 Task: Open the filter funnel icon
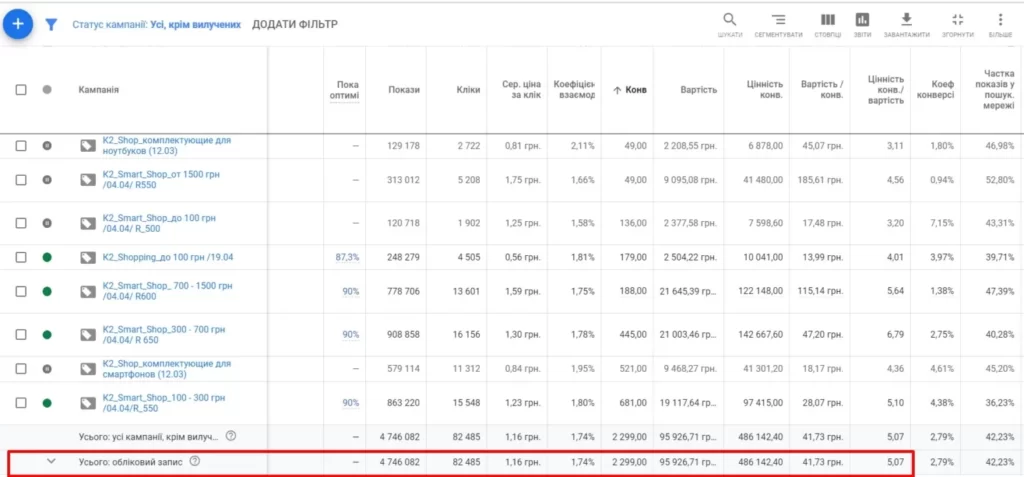[x=51, y=25]
